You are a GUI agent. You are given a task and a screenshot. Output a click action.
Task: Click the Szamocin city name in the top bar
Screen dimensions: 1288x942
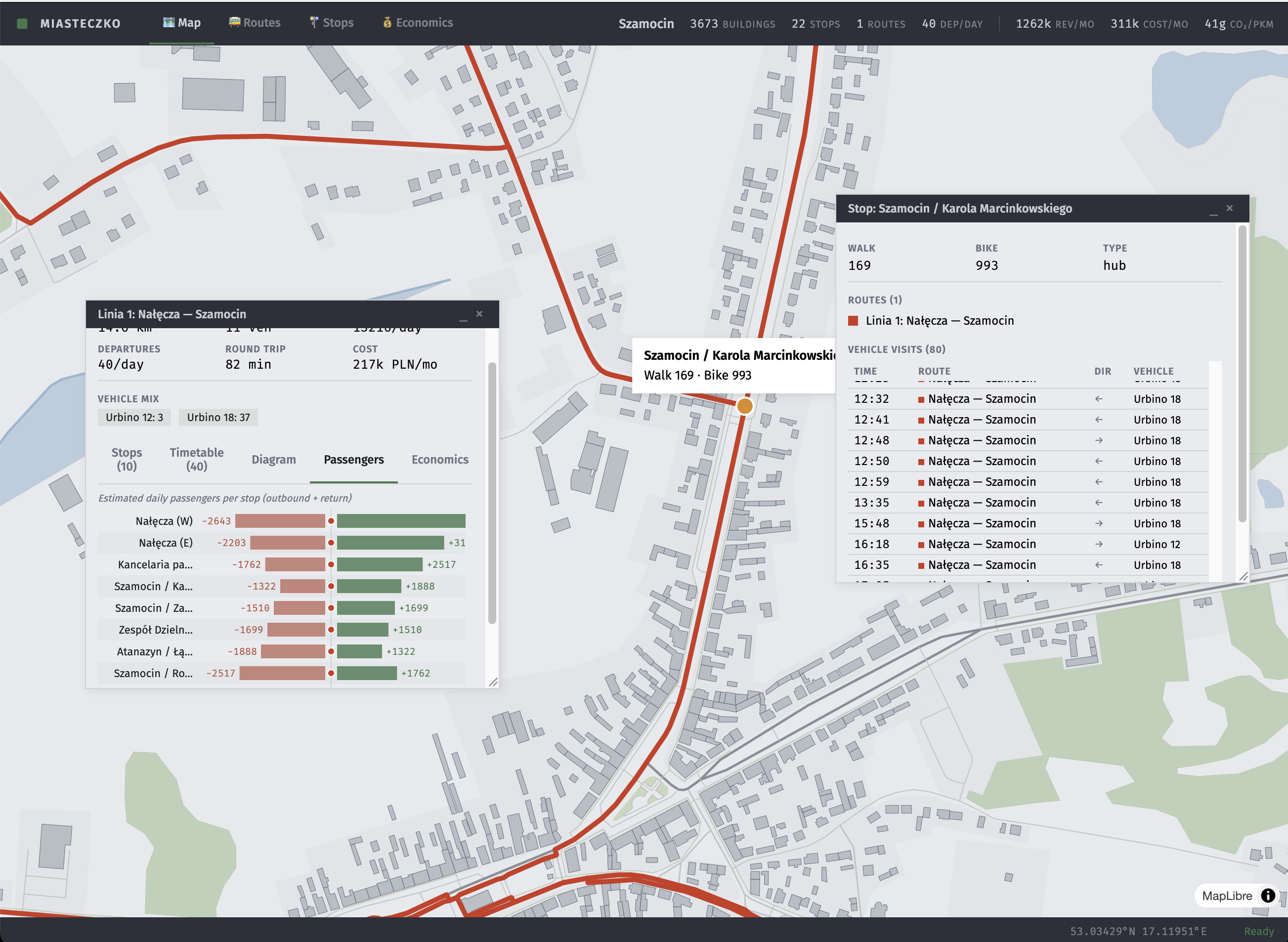646,23
